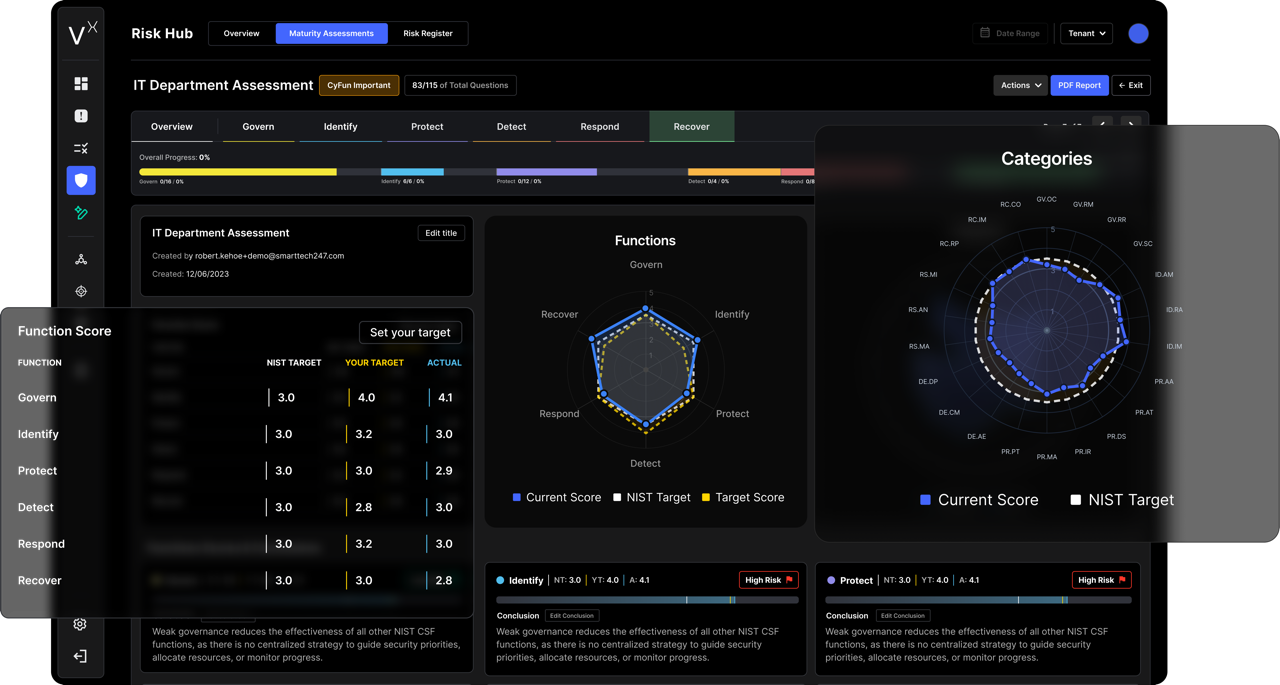Open the dashboard grid icon in sidebar
The width and height of the screenshot is (1280, 685).
(81, 84)
